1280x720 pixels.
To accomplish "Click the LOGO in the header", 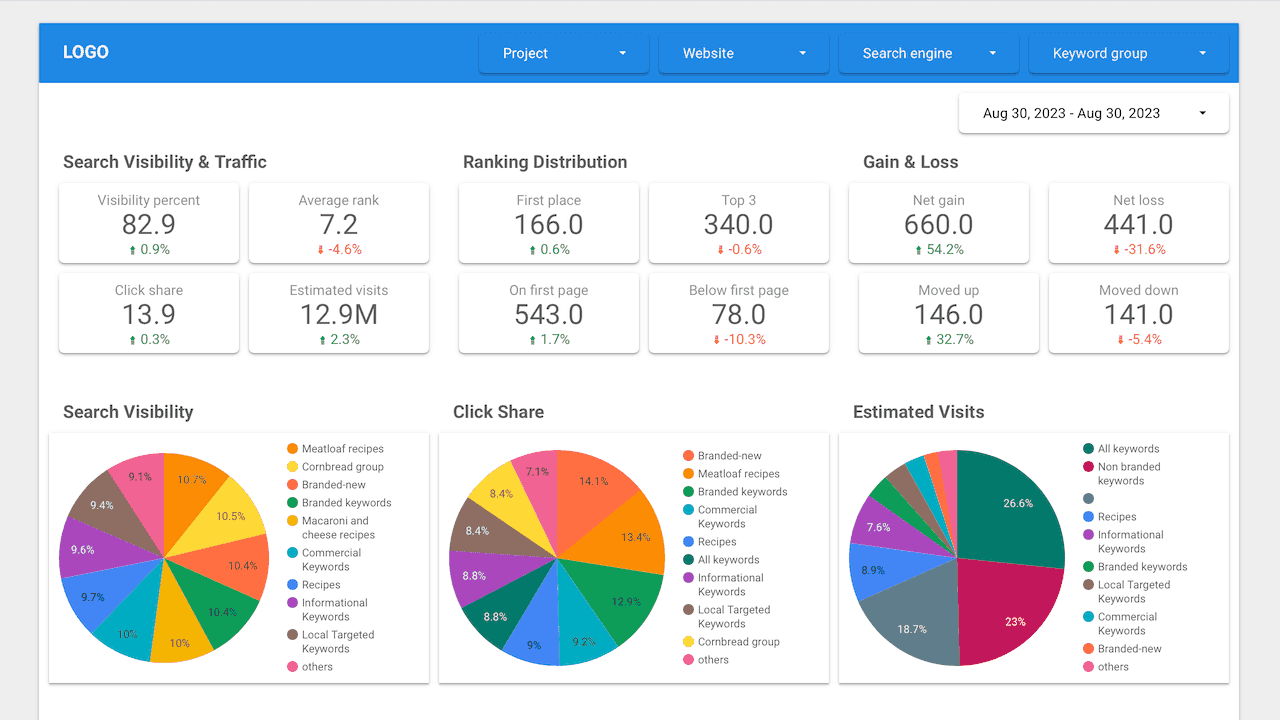I will 86,52.
